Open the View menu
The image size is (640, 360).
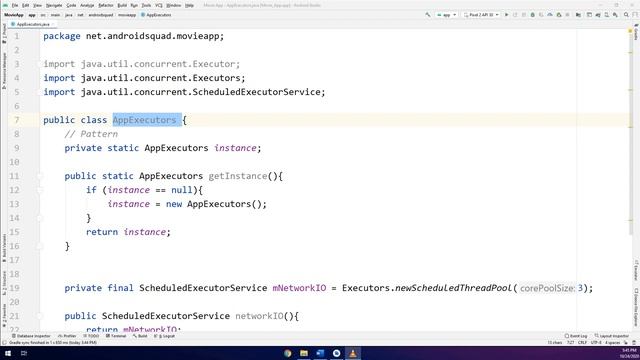(x=37, y=5)
